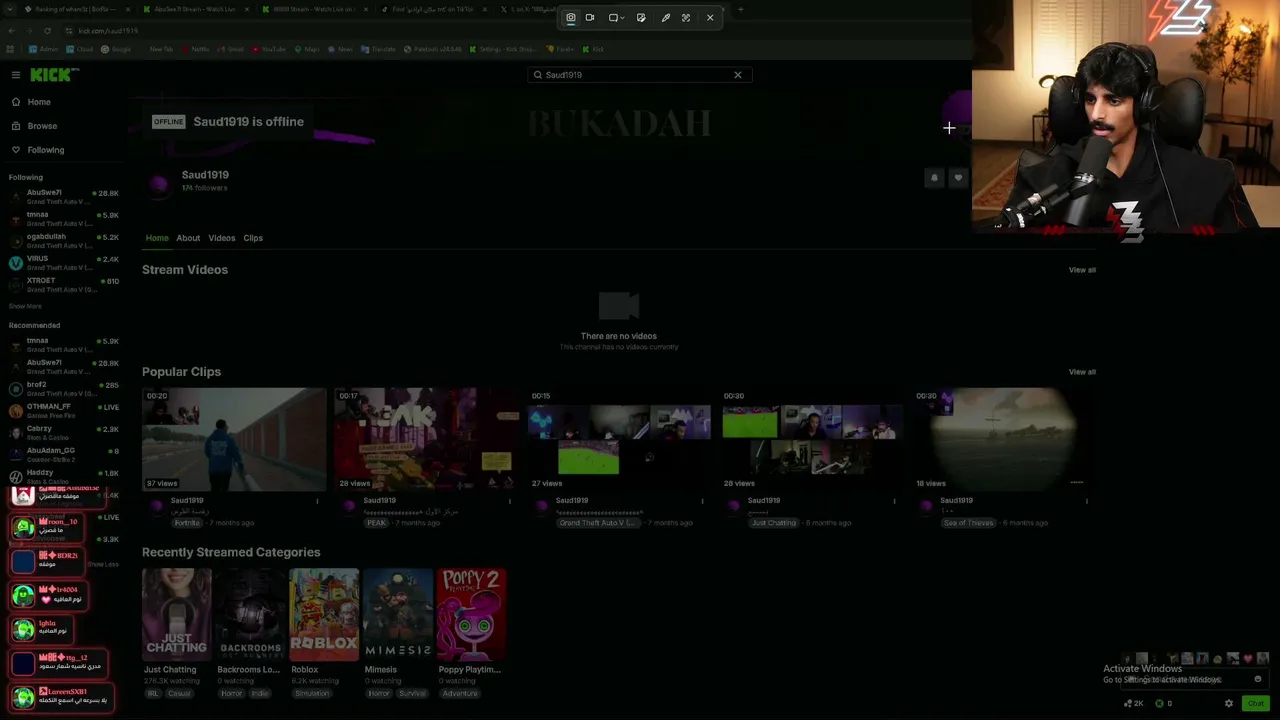
Task: Open OTHMAN_FF channel in Recommended list
Action: [64, 411]
